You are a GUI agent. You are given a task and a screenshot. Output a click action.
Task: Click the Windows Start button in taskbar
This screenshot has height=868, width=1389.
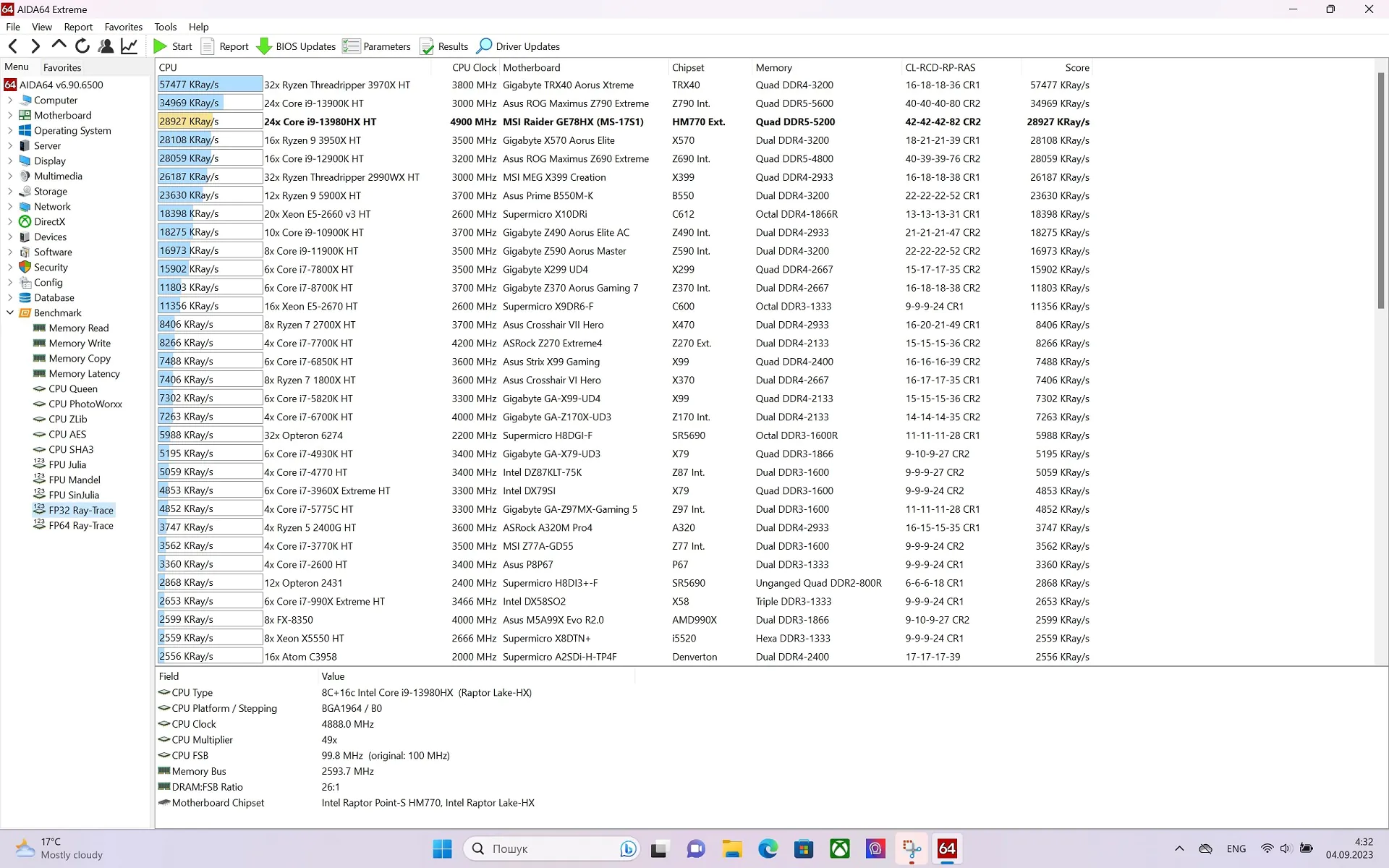click(x=442, y=848)
